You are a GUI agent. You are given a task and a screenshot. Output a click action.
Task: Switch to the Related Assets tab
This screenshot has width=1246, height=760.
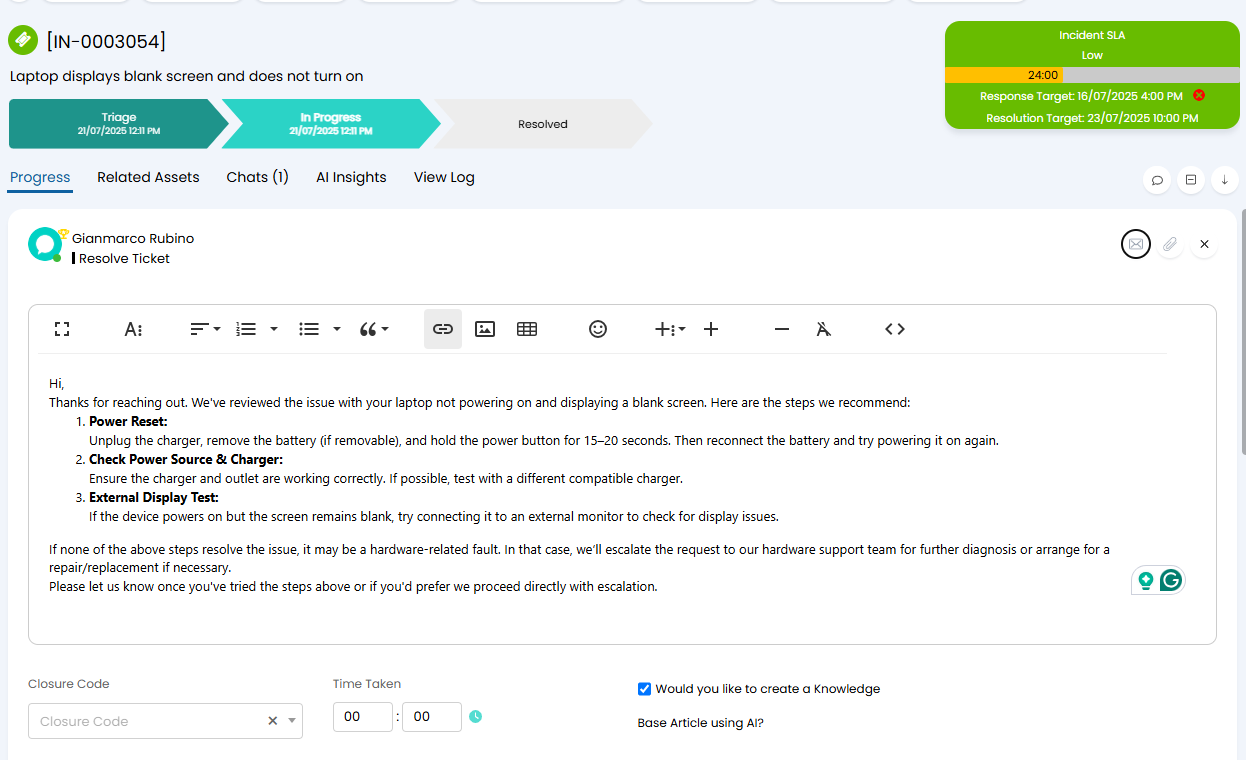pos(148,177)
